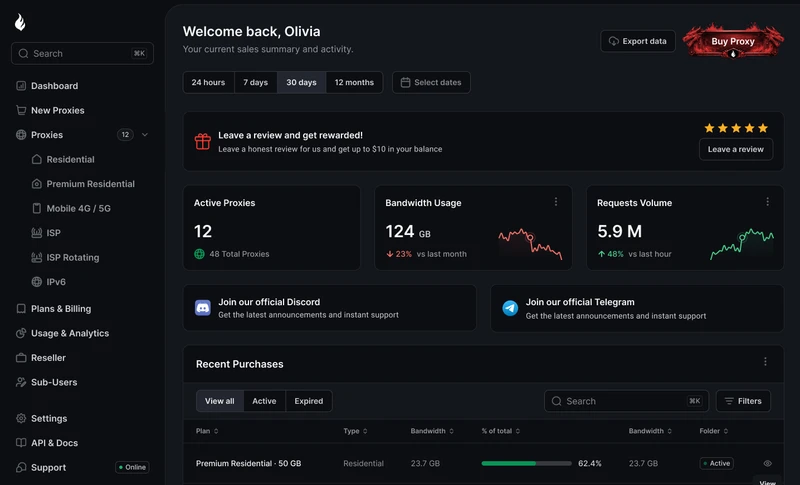
Task: Open Join our official Telegram card
Action: [637, 309]
